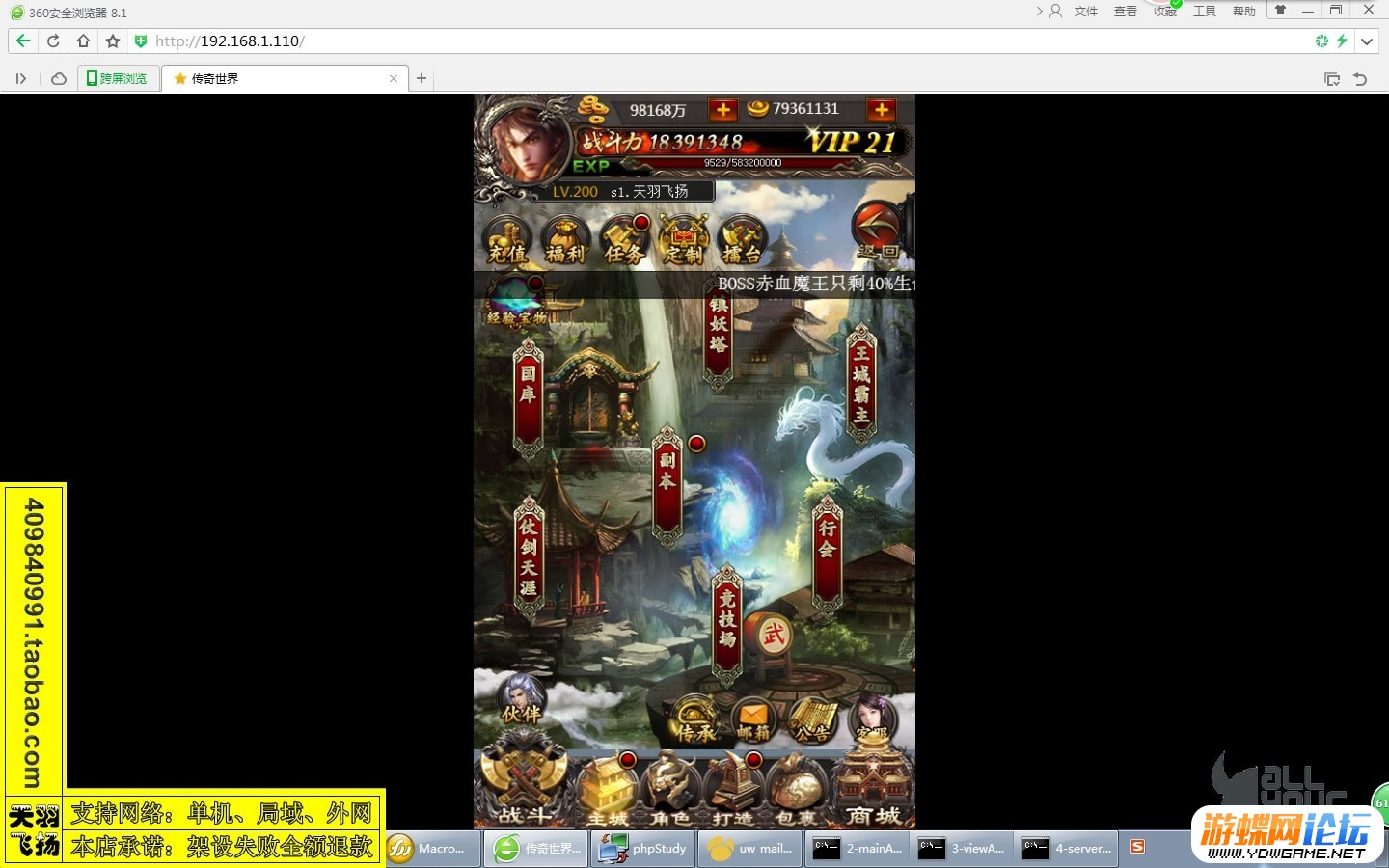Open the 帮助 menu
This screenshot has height=868, width=1389.
click(1244, 12)
